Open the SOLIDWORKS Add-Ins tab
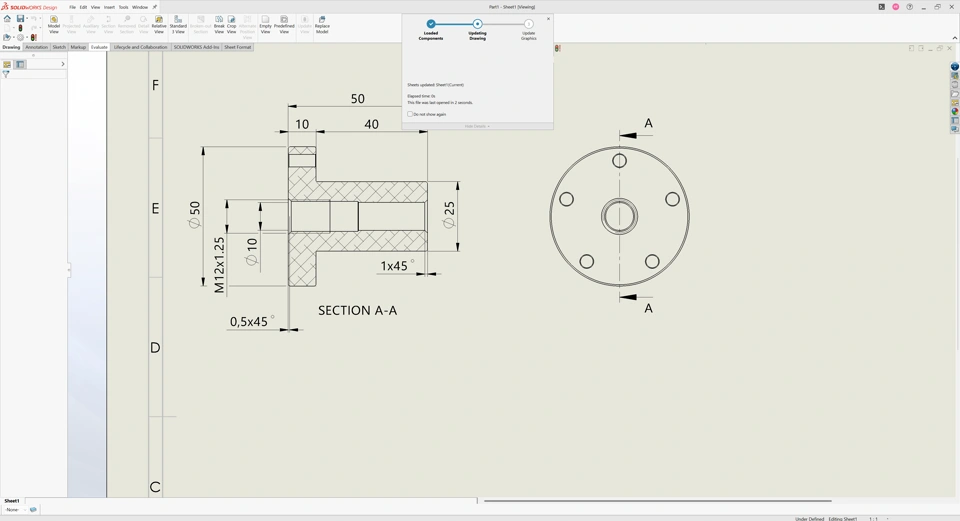 (196, 47)
